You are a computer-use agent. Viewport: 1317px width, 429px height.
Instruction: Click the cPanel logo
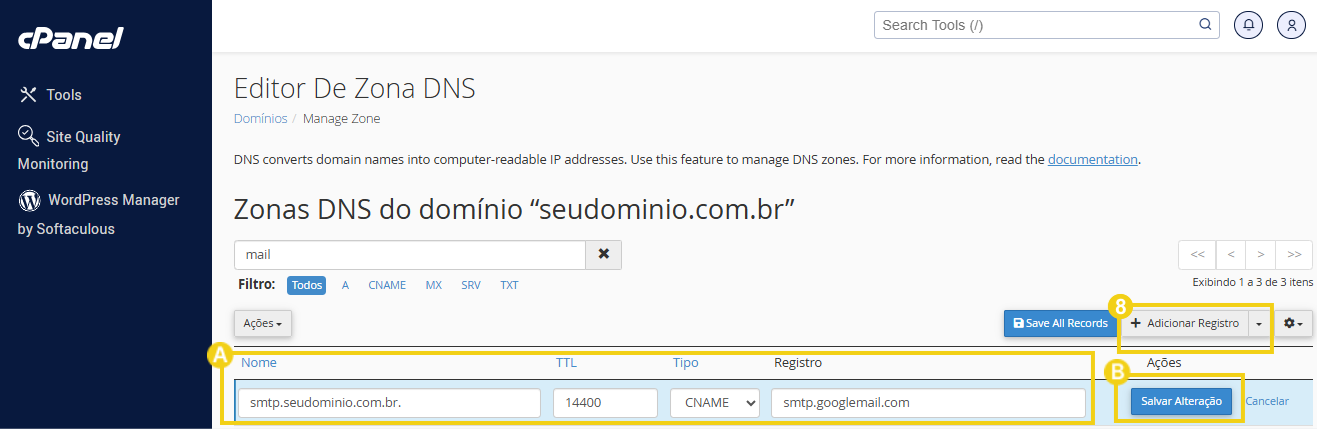click(70, 39)
